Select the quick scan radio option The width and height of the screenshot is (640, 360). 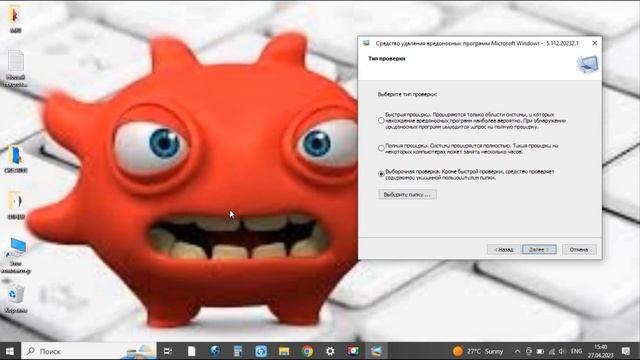381,120
